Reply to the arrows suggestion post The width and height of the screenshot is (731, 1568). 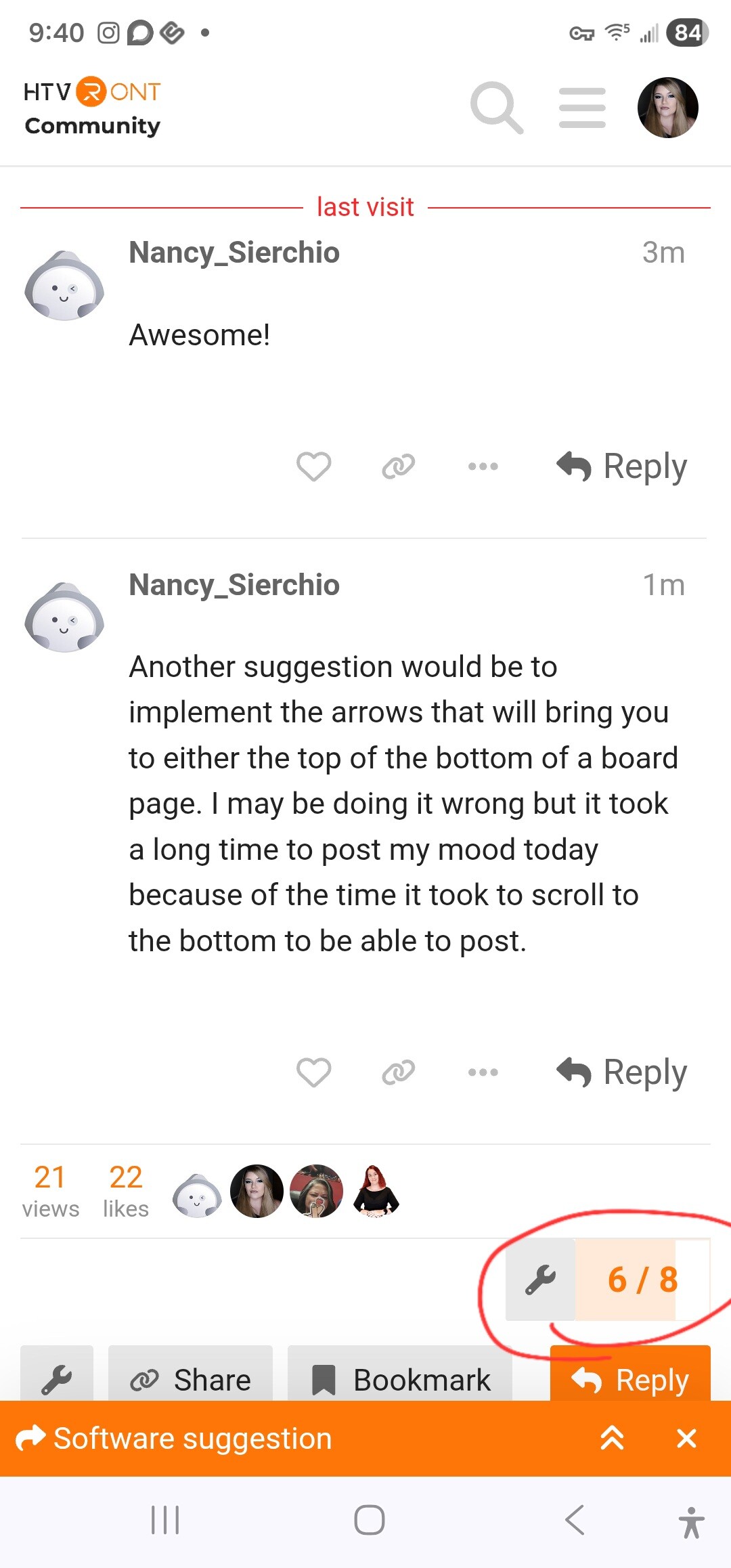(x=622, y=1072)
